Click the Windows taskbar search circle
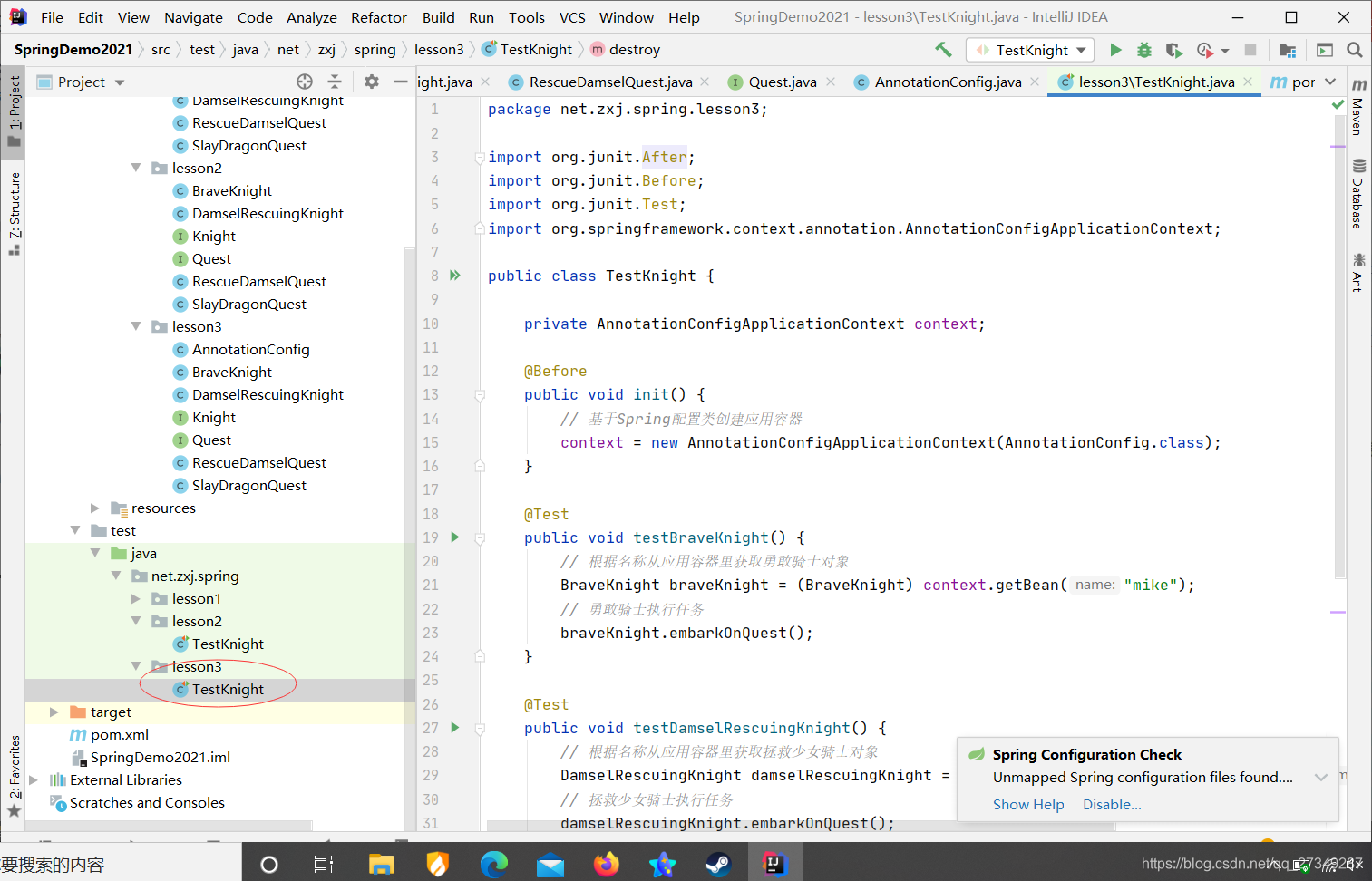 tap(269, 865)
